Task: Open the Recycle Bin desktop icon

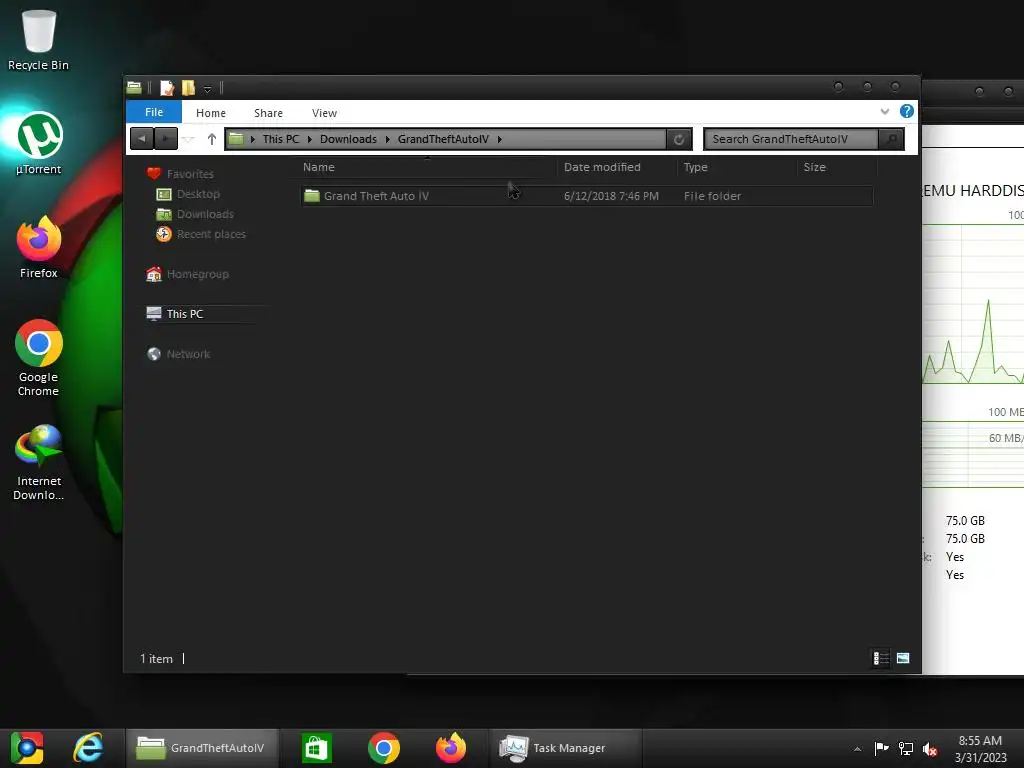Action: (x=38, y=39)
